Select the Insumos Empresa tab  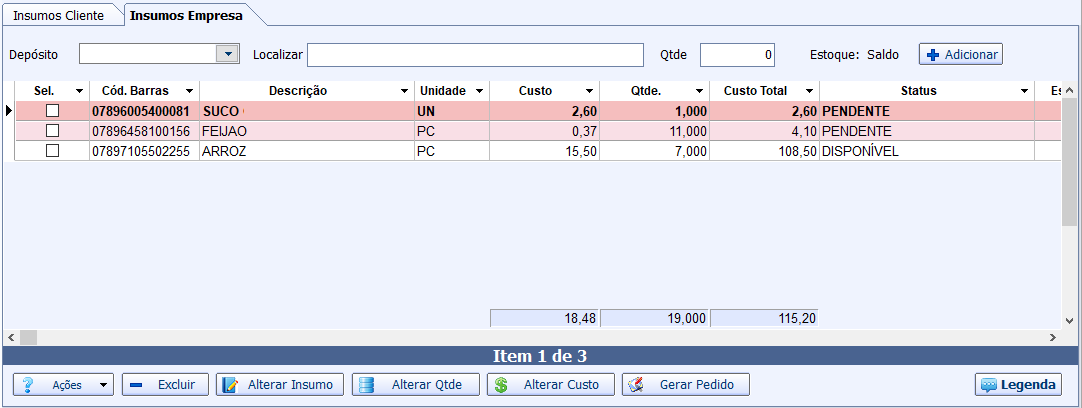(186, 16)
